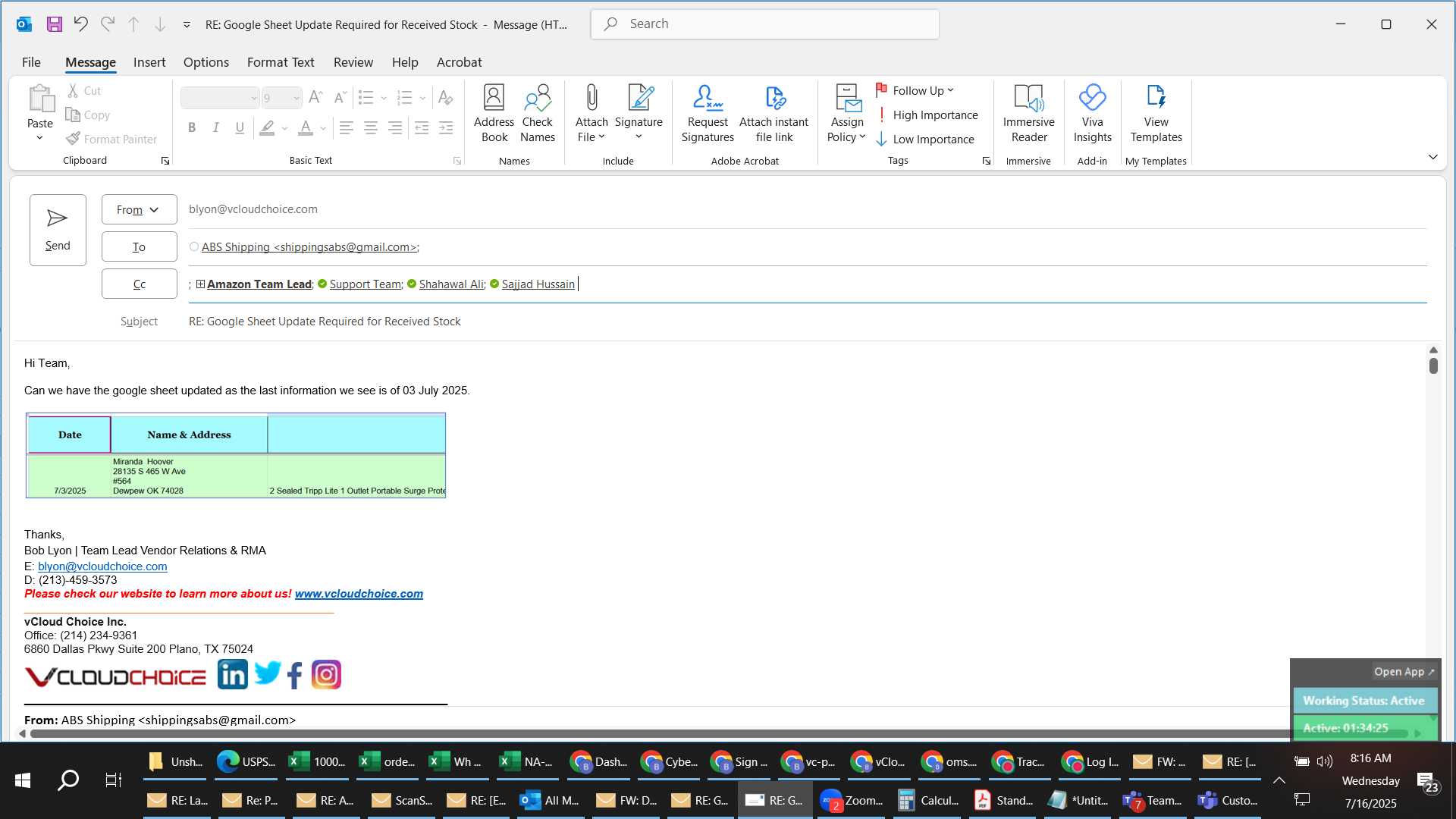Screen dimensions: 1456x819
Task: Expand the Tags dialog launcher
Action: (x=986, y=161)
